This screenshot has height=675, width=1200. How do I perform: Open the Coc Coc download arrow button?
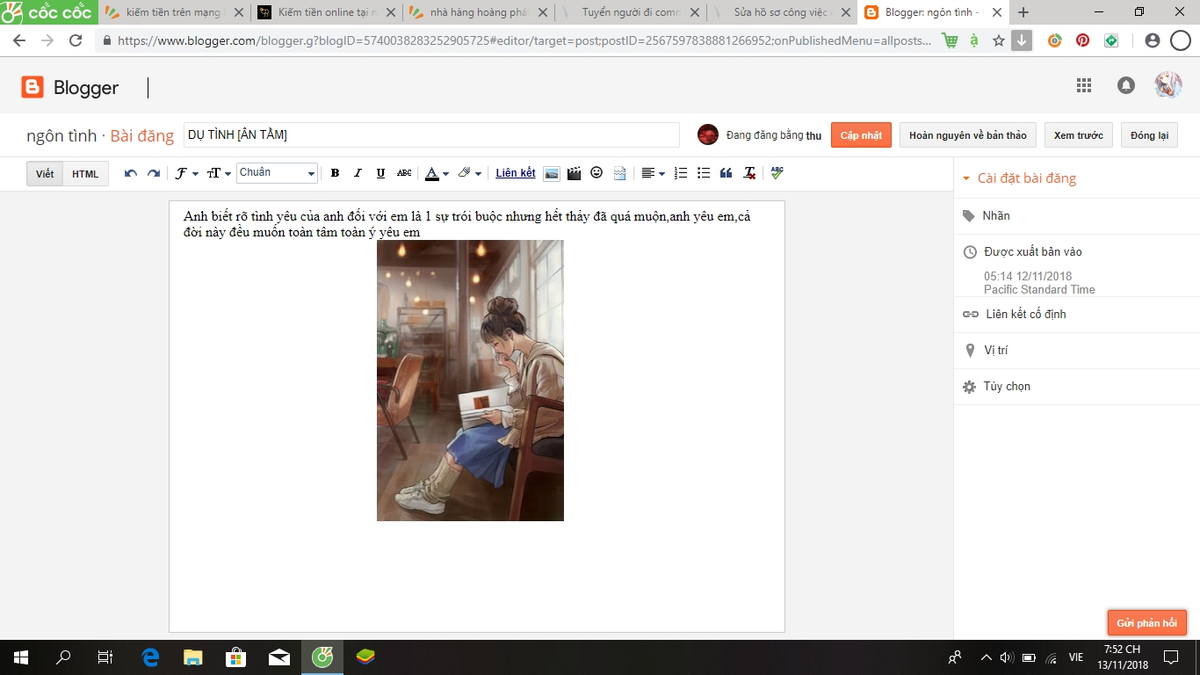point(1021,41)
